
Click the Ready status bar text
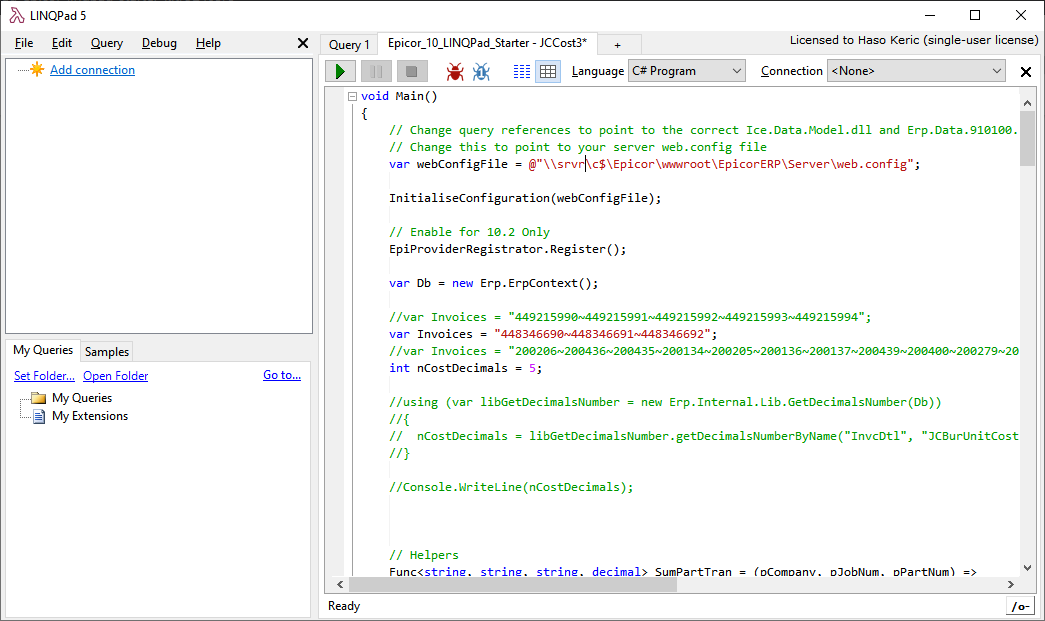pyautogui.click(x=344, y=606)
